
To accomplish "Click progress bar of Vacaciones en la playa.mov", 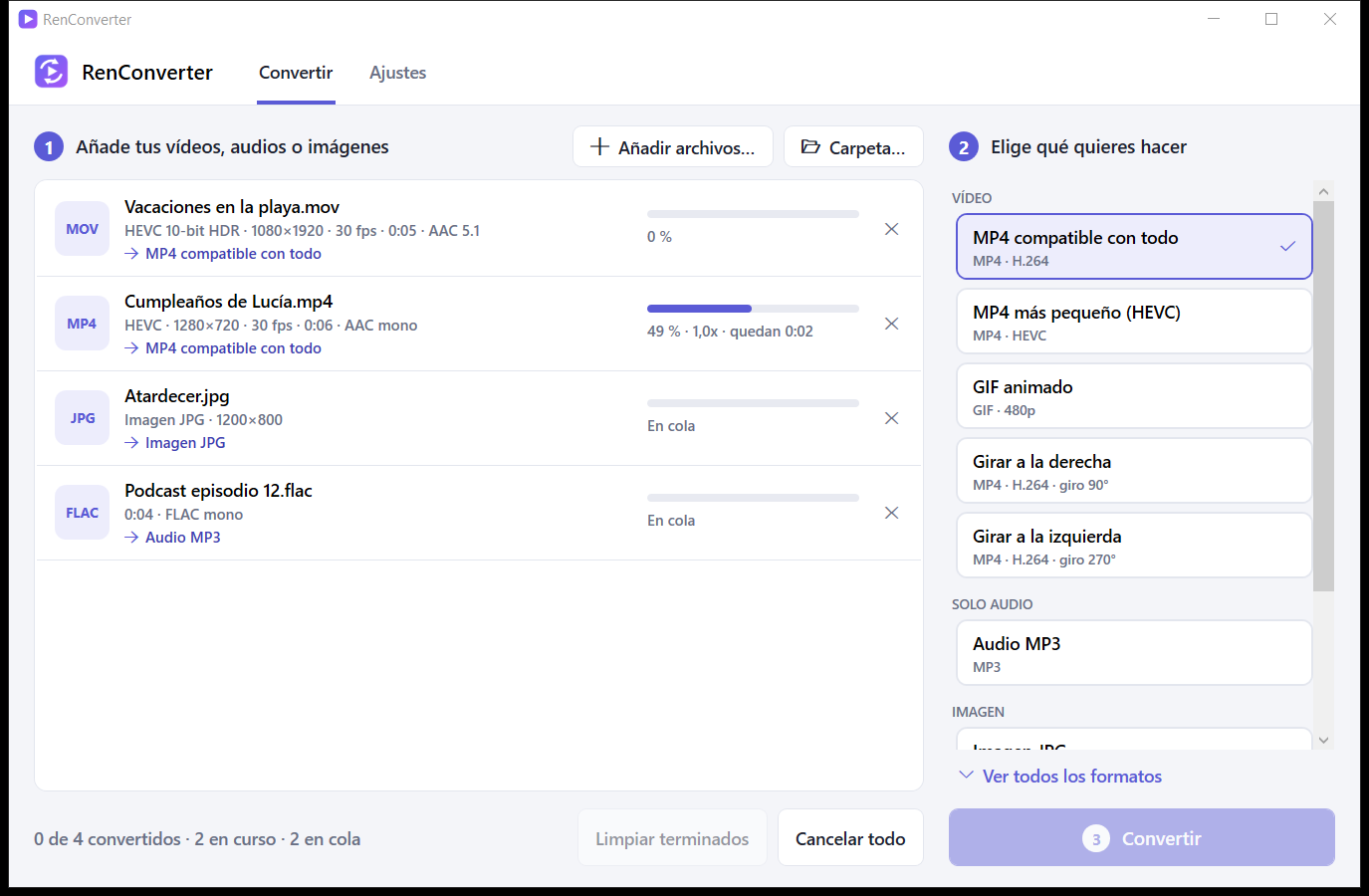I will 753,214.
